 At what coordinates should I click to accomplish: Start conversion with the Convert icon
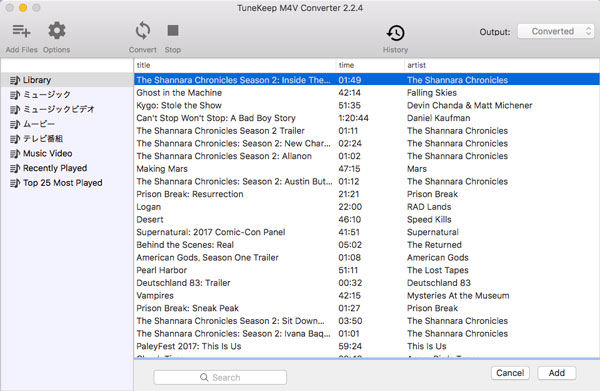[x=143, y=31]
